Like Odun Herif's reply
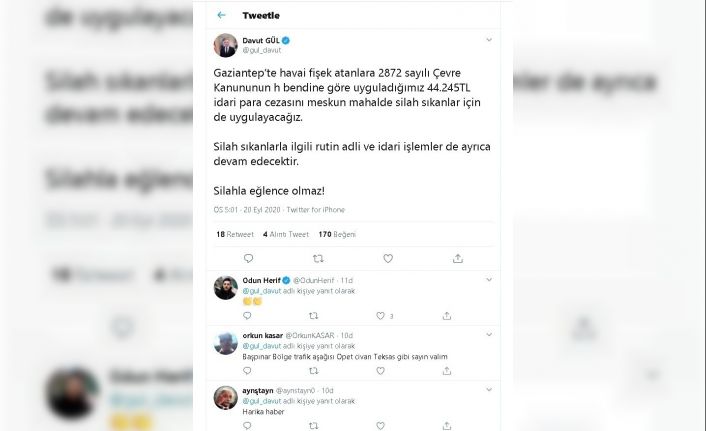Viewport: 706px width, 431px height. pos(380,316)
